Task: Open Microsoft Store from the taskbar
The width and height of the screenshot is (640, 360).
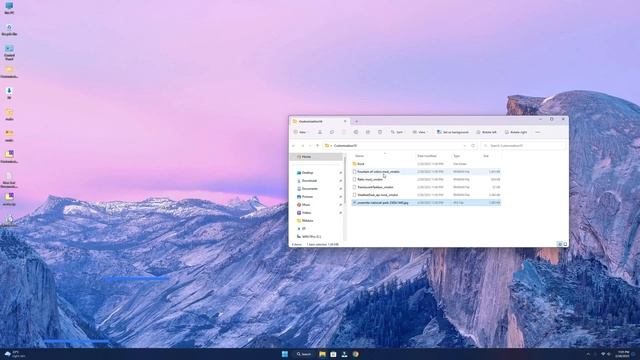Action: 333,354
